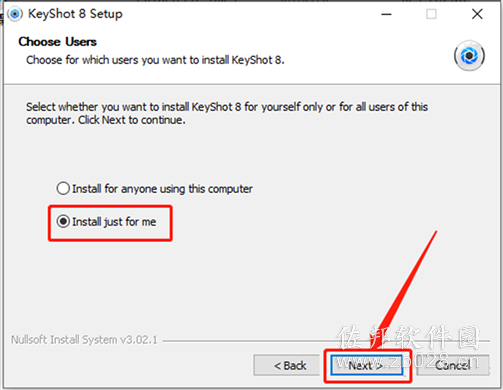Close the KeyShot 8 Setup window
This screenshot has width=503, height=390.
point(477,14)
